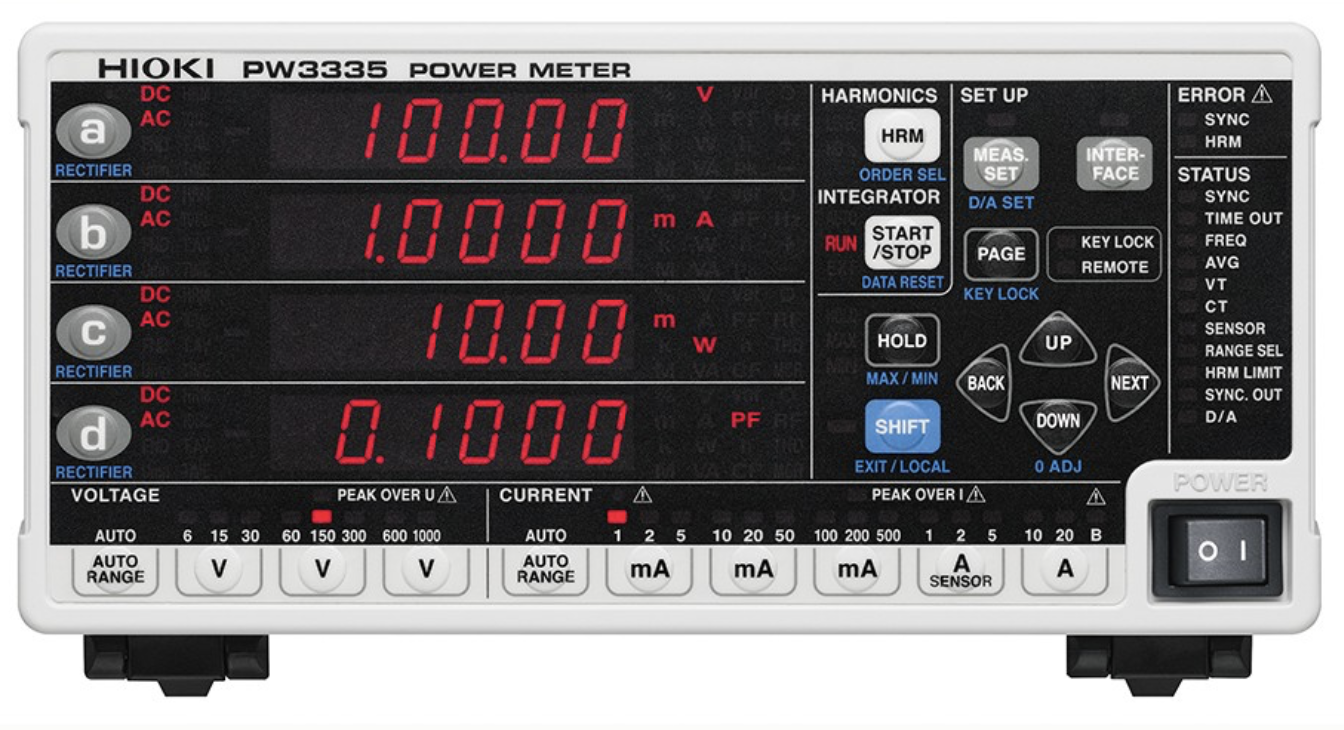This screenshot has width=1344, height=730.
Task: Click the SENSOR status label
Action: point(1234,328)
